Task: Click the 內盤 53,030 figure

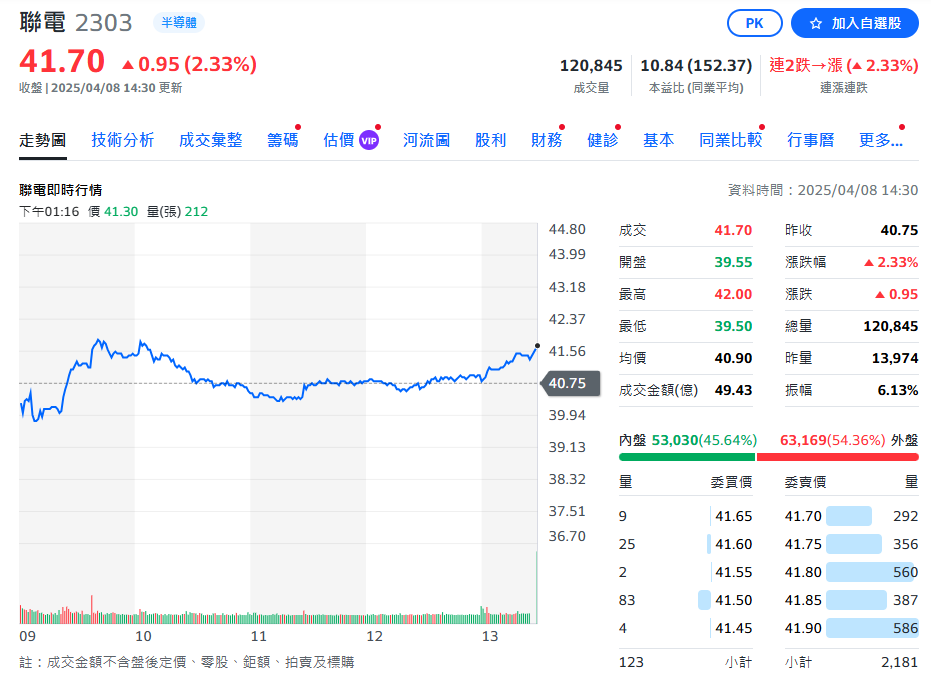Action: click(674, 440)
